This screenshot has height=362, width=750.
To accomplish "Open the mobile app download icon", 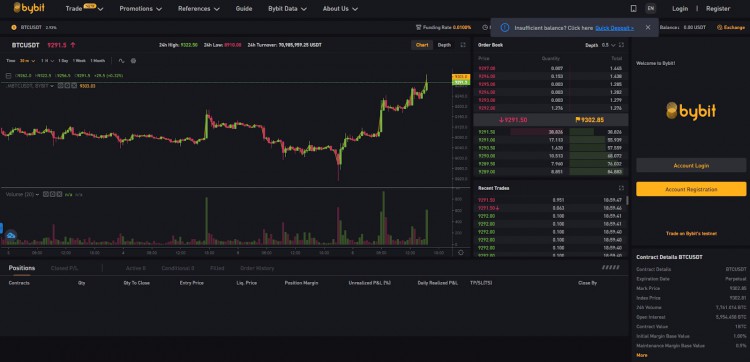I will 633,9.
